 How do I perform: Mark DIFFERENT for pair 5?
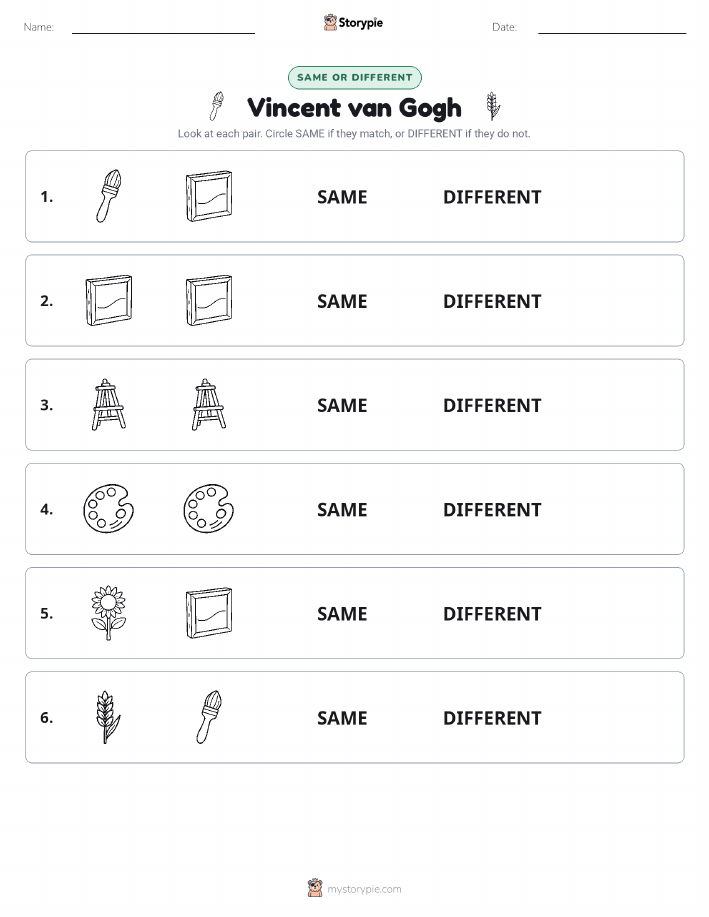point(492,613)
